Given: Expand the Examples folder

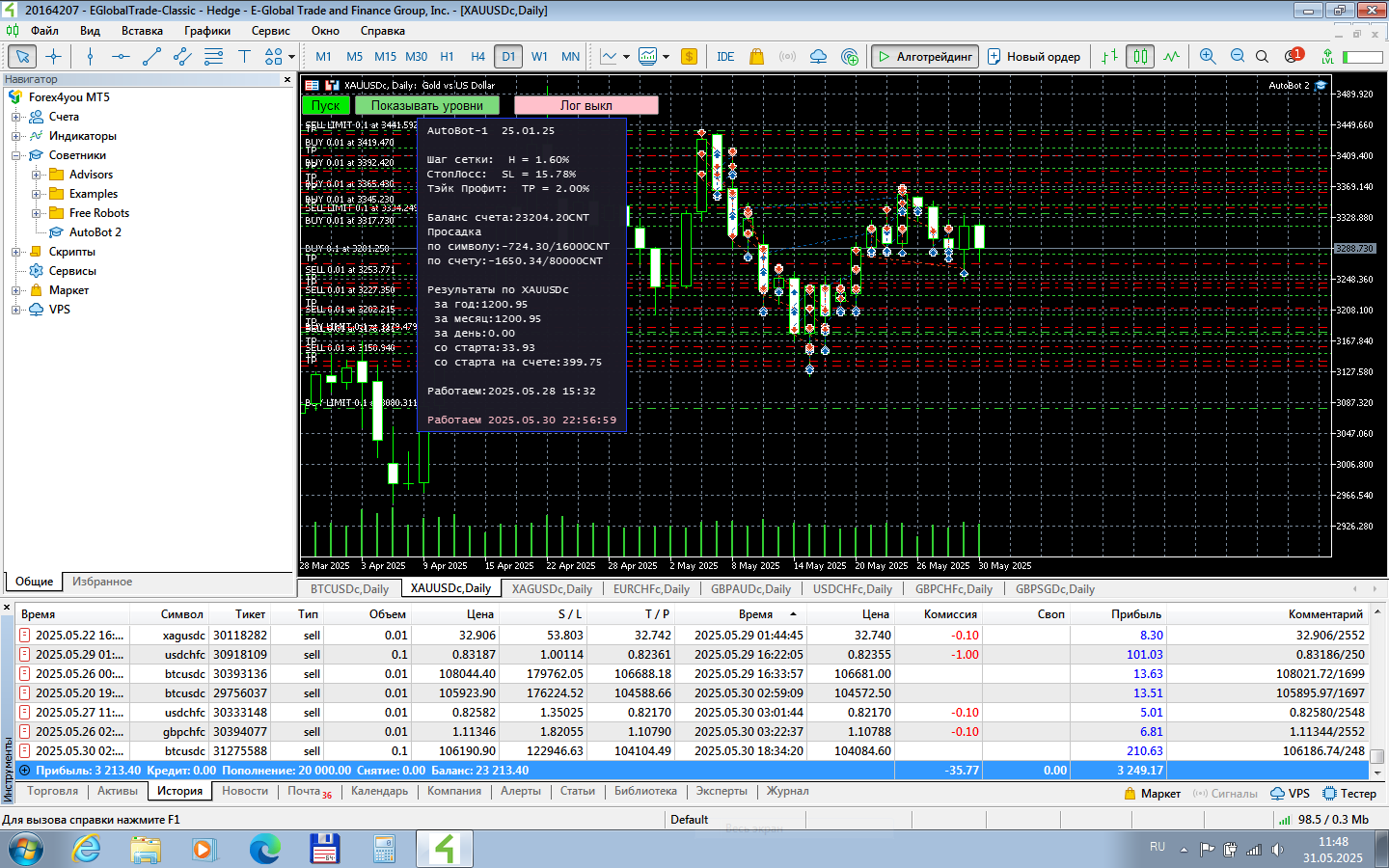Looking at the screenshot, I should coord(36,194).
